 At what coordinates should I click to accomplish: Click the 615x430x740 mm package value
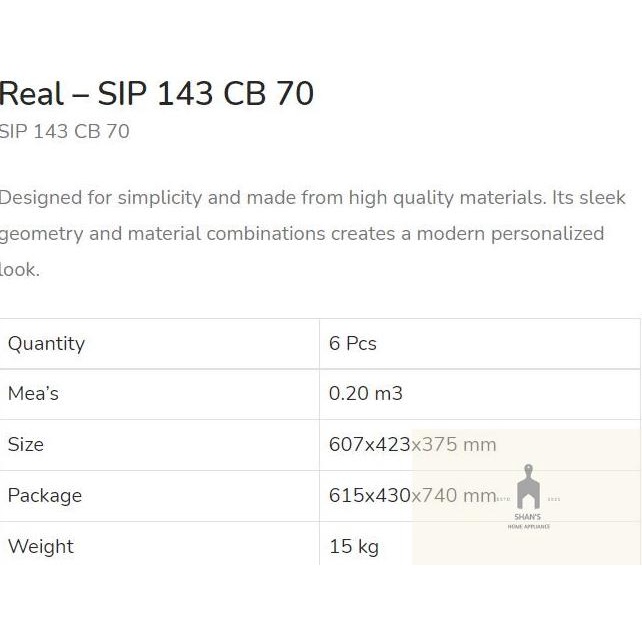click(412, 496)
